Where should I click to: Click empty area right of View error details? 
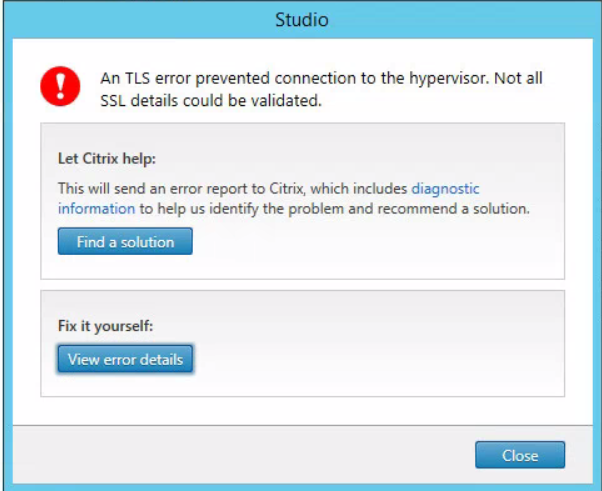point(376,359)
